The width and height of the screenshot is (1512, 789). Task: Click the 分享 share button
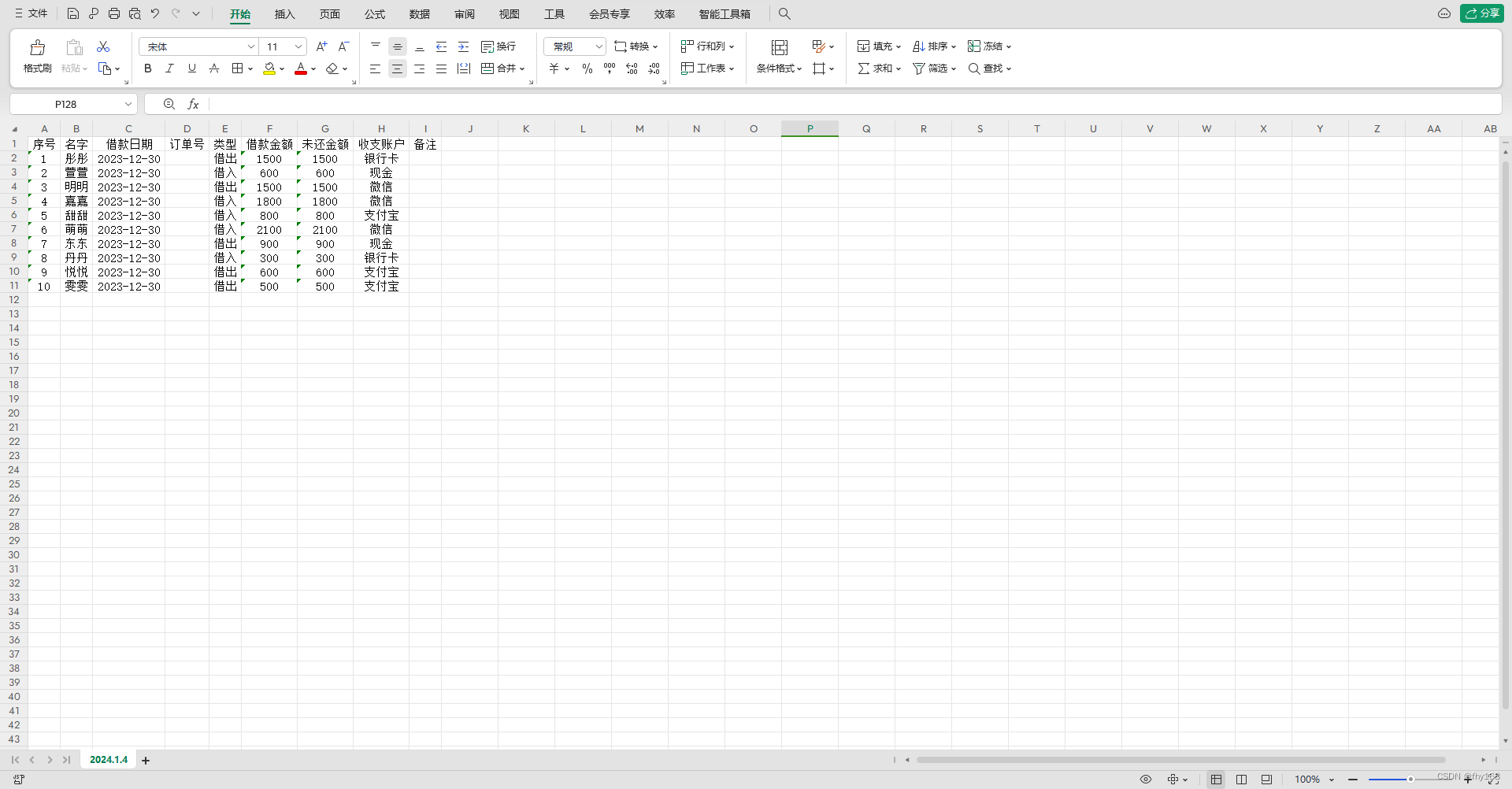click(x=1482, y=13)
